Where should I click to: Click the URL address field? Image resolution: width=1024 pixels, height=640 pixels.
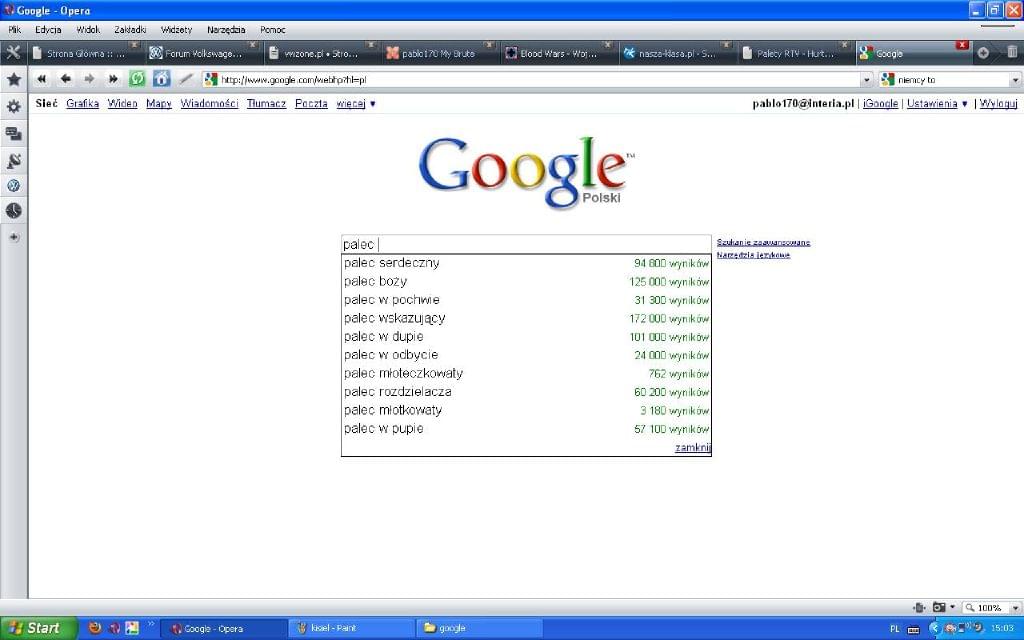(539, 80)
